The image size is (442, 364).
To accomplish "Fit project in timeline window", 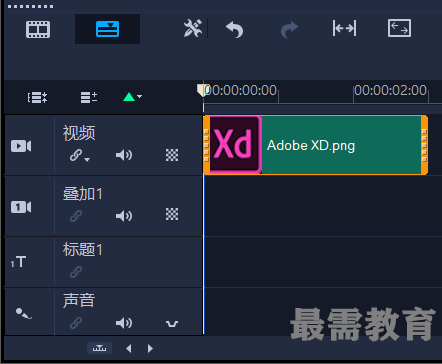I will point(344,28).
